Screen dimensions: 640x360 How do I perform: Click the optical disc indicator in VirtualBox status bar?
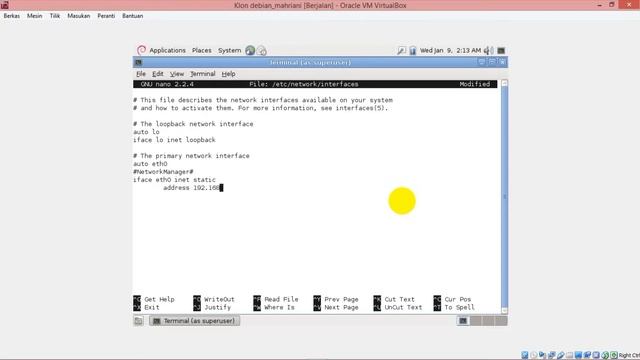click(x=533, y=355)
